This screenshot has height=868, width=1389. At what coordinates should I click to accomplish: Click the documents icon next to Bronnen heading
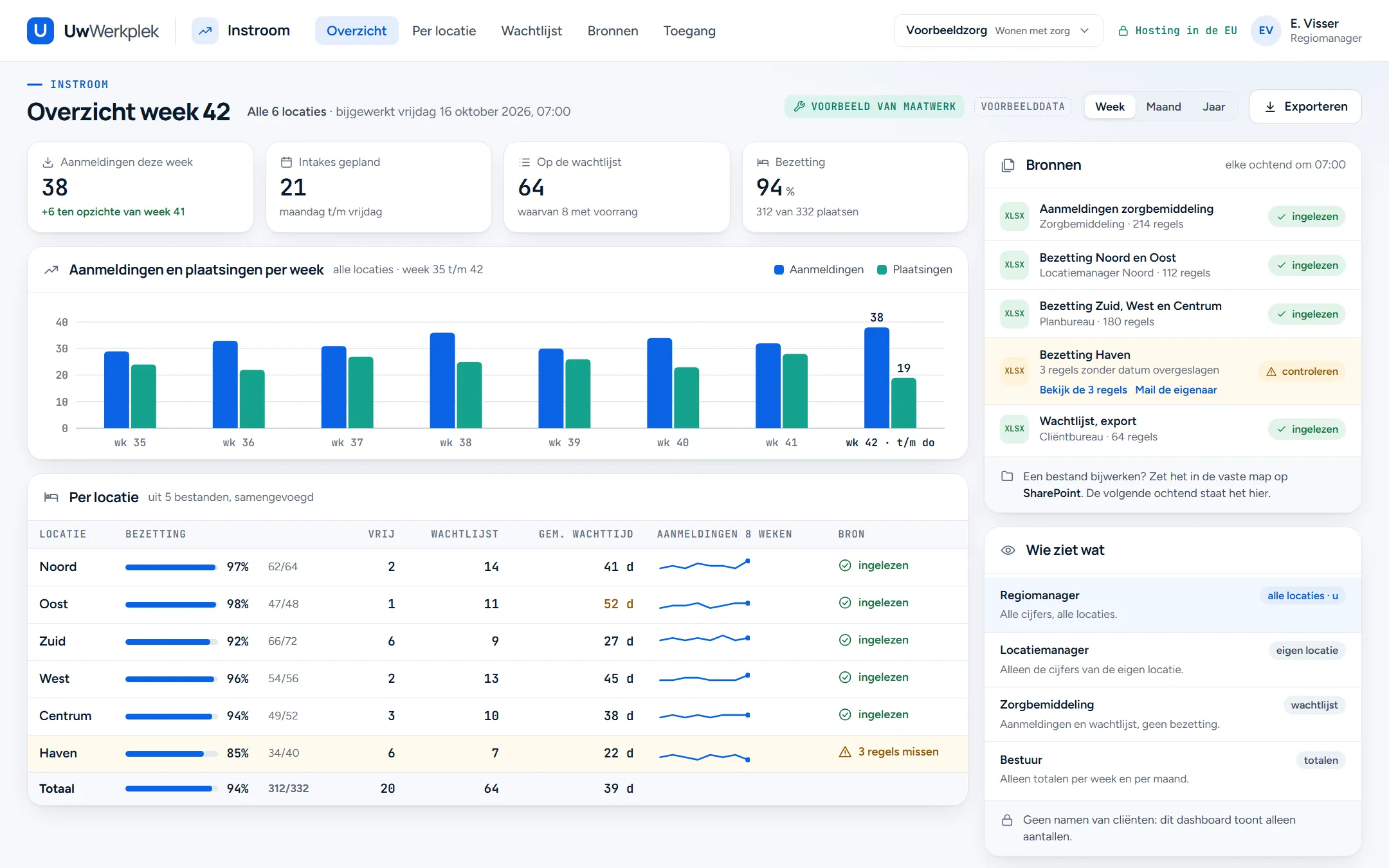click(1008, 165)
